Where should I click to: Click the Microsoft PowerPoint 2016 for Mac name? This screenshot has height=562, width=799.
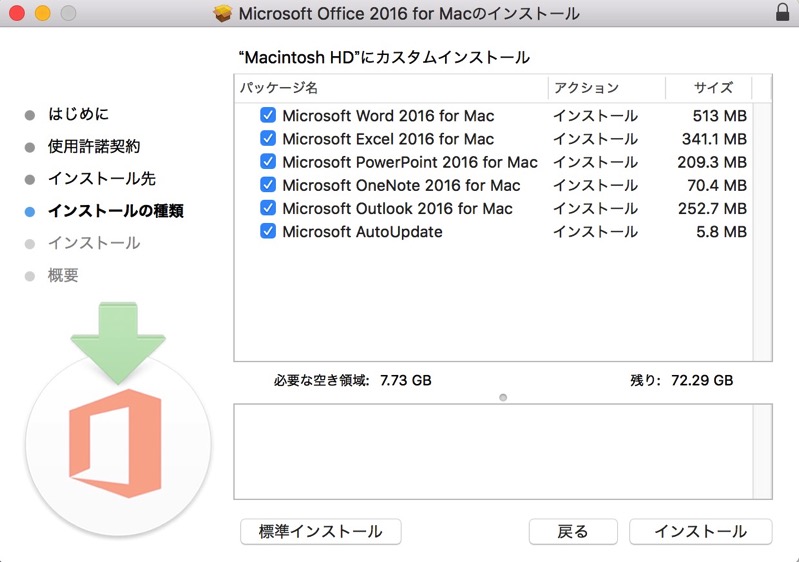click(410, 162)
